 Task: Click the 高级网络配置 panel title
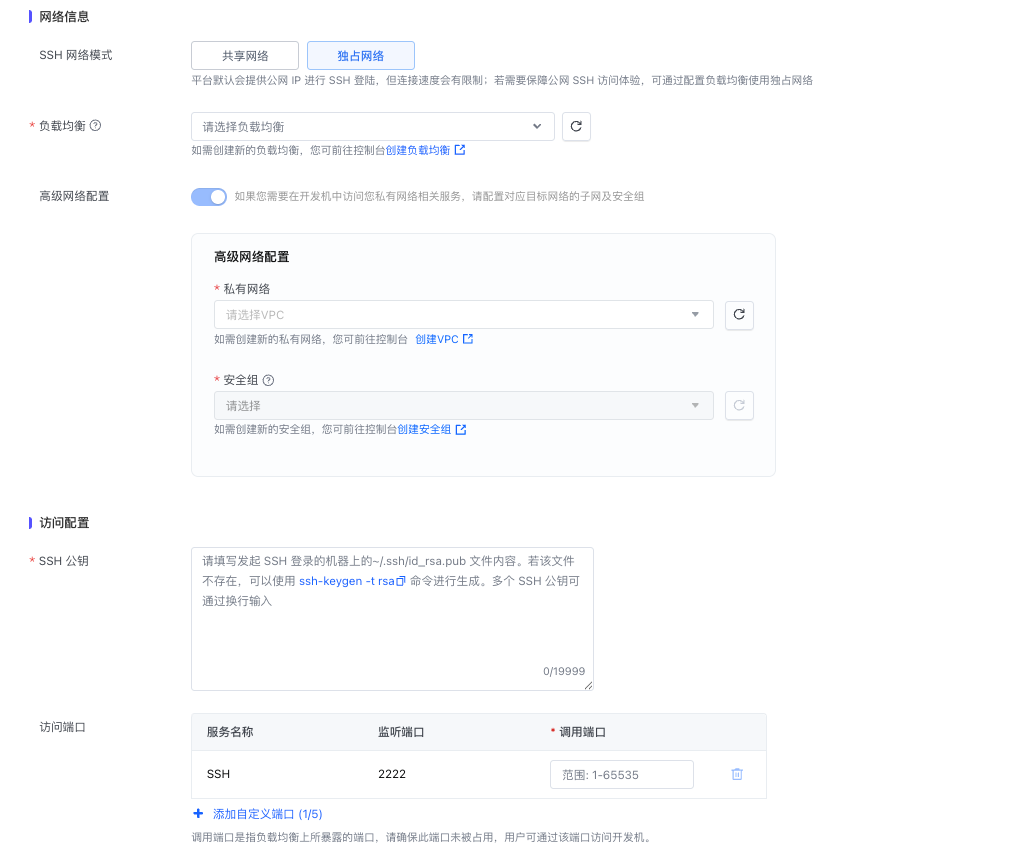252,257
